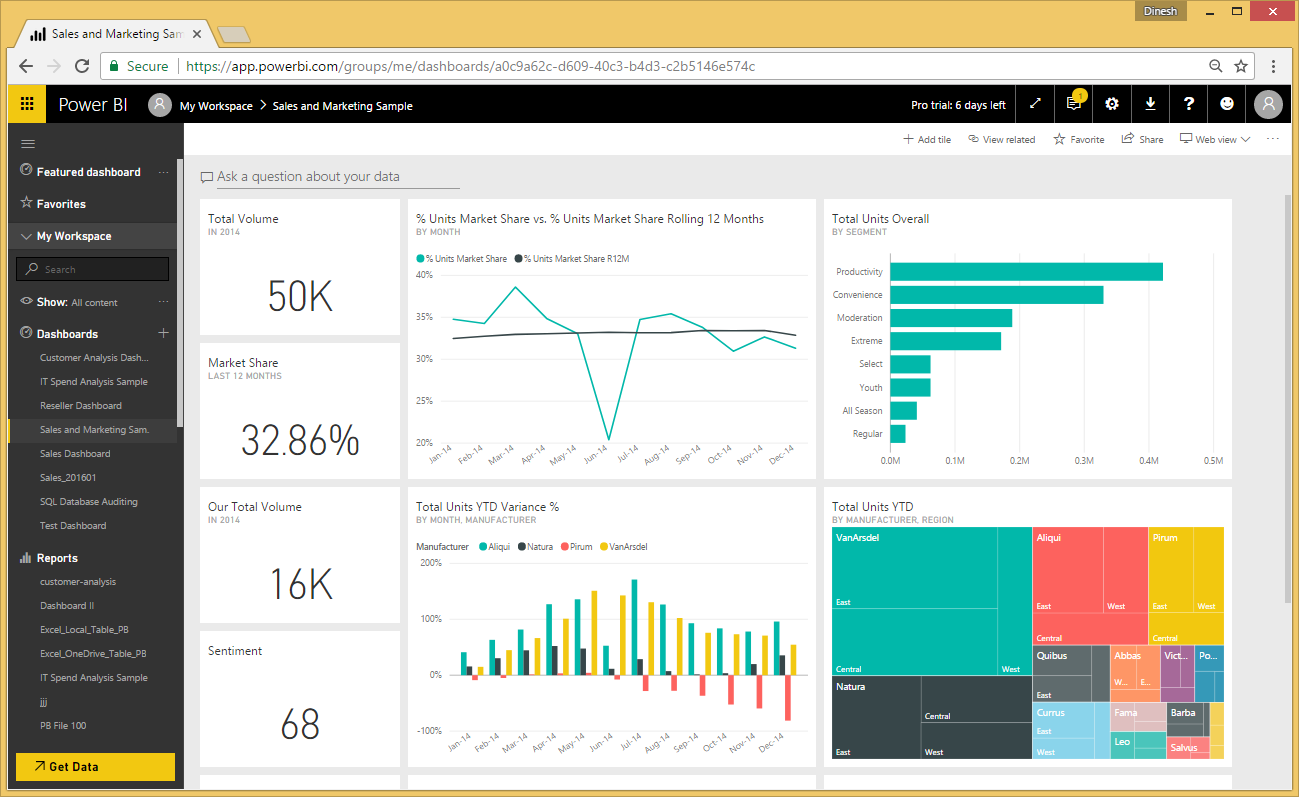Screen dimensions: 1299x797
Task: Click Sales and Marketing Sample breadcrumb
Action: click(x=342, y=106)
